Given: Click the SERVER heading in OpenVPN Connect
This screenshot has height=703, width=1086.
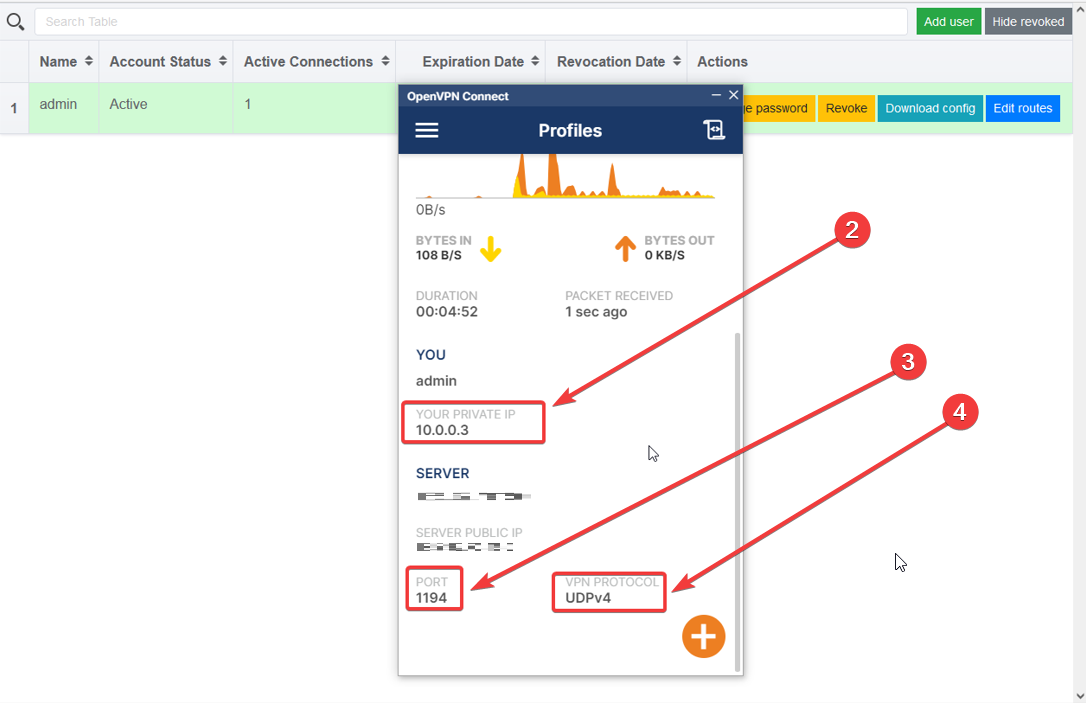Looking at the screenshot, I should point(443,474).
